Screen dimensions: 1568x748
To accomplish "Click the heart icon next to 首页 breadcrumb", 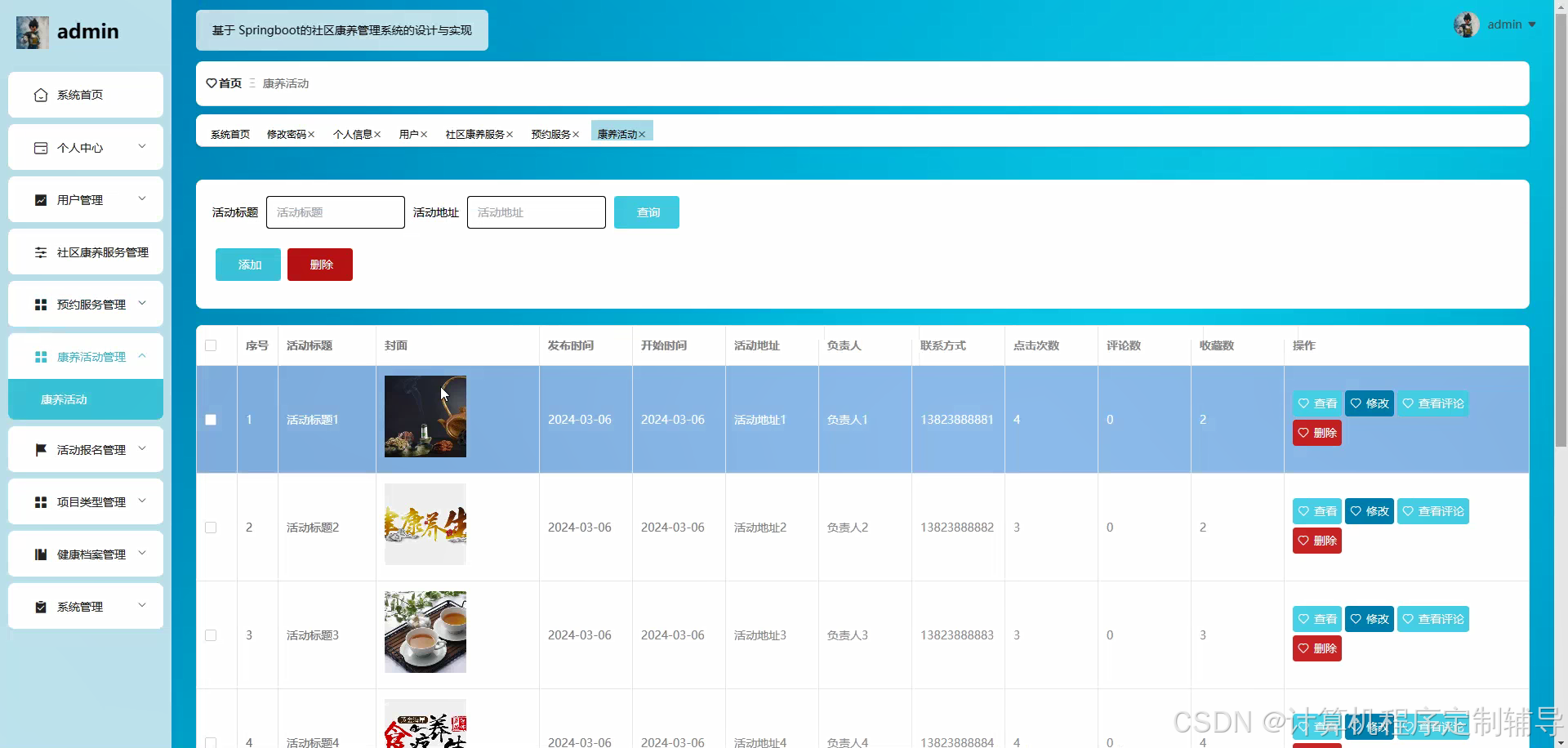I will tap(212, 83).
